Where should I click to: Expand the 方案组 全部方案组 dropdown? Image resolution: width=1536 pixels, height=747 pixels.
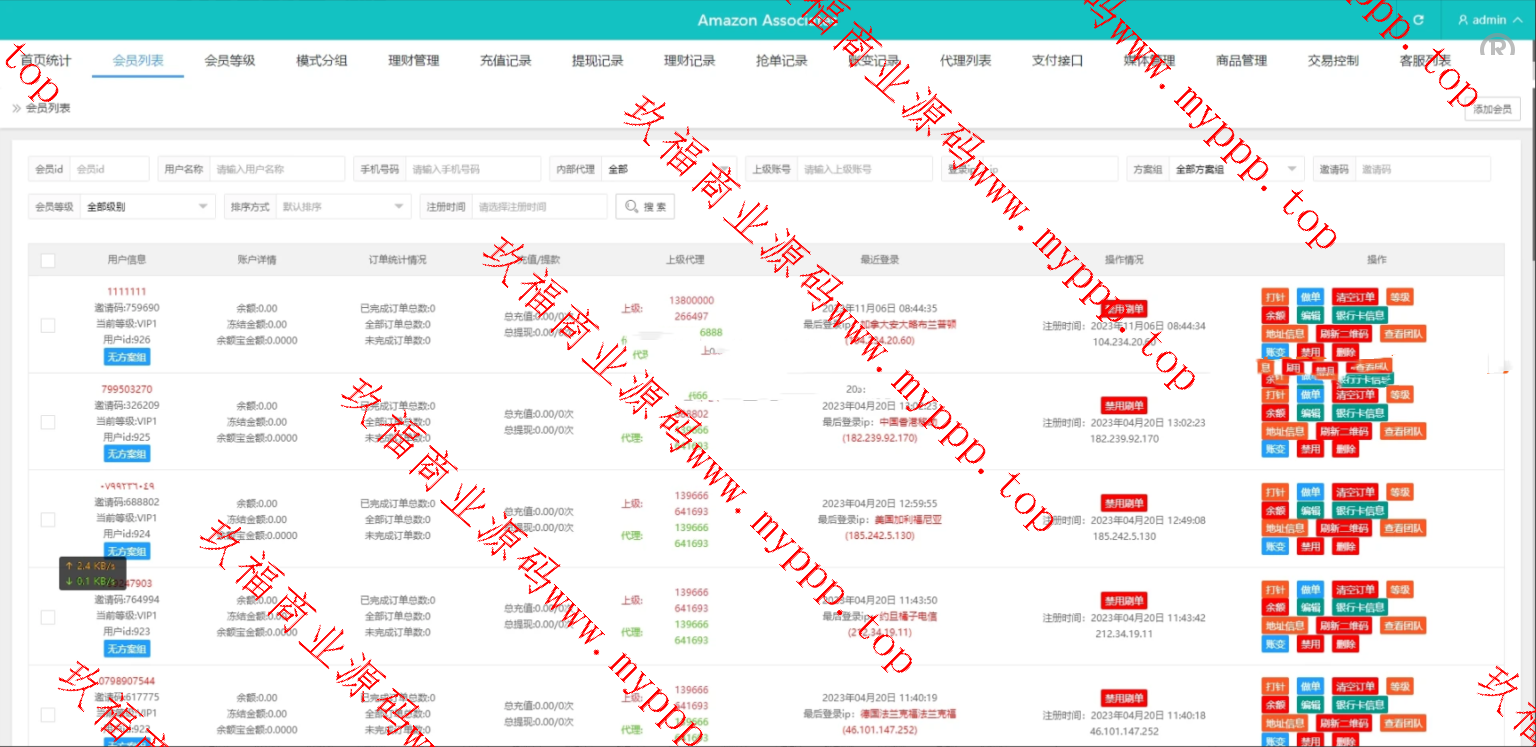[x=1237, y=169]
